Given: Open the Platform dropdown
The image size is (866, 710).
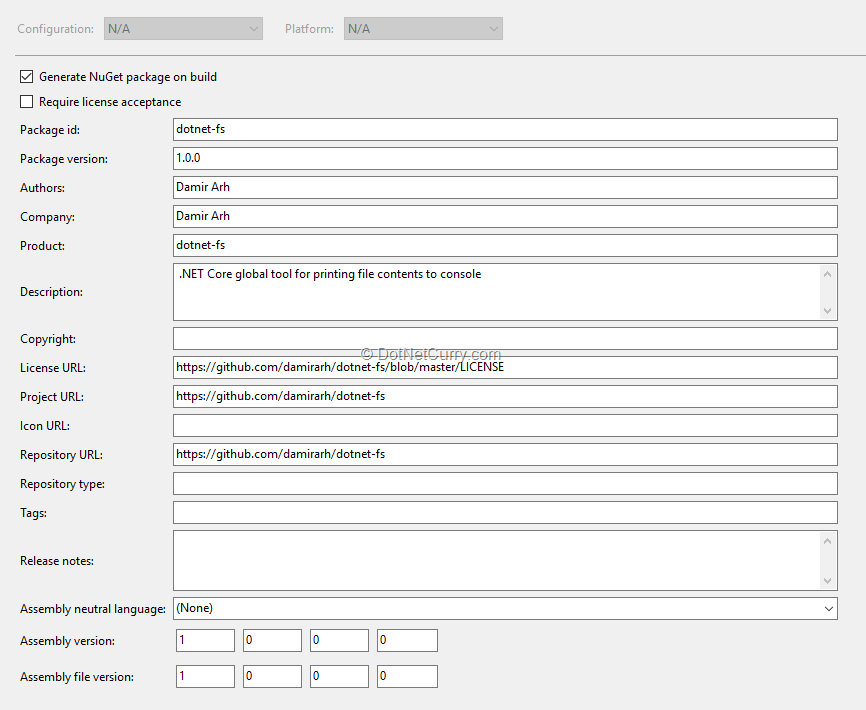Looking at the screenshot, I should tap(423, 29).
